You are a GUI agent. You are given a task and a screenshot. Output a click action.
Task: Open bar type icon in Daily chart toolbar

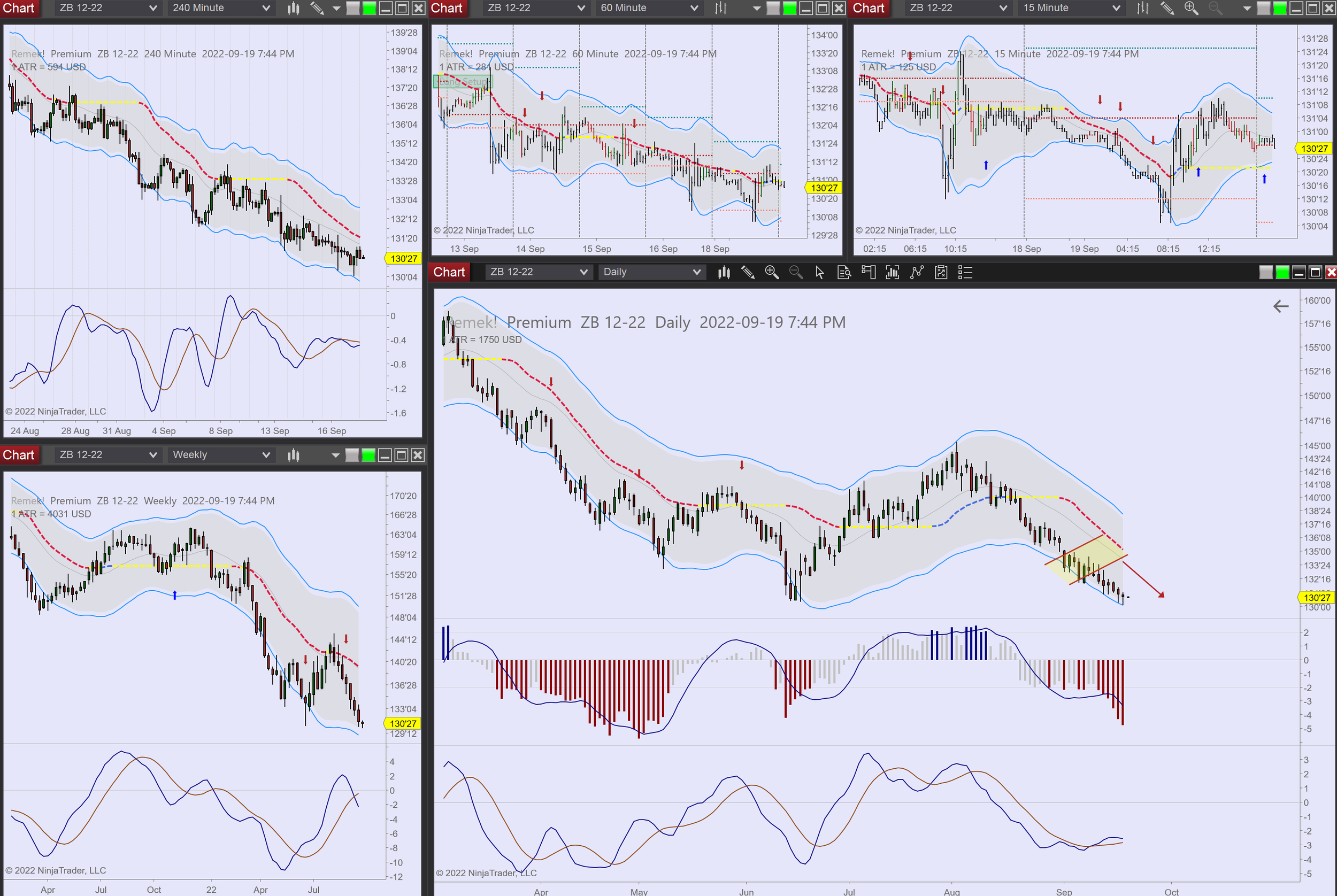click(x=724, y=273)
